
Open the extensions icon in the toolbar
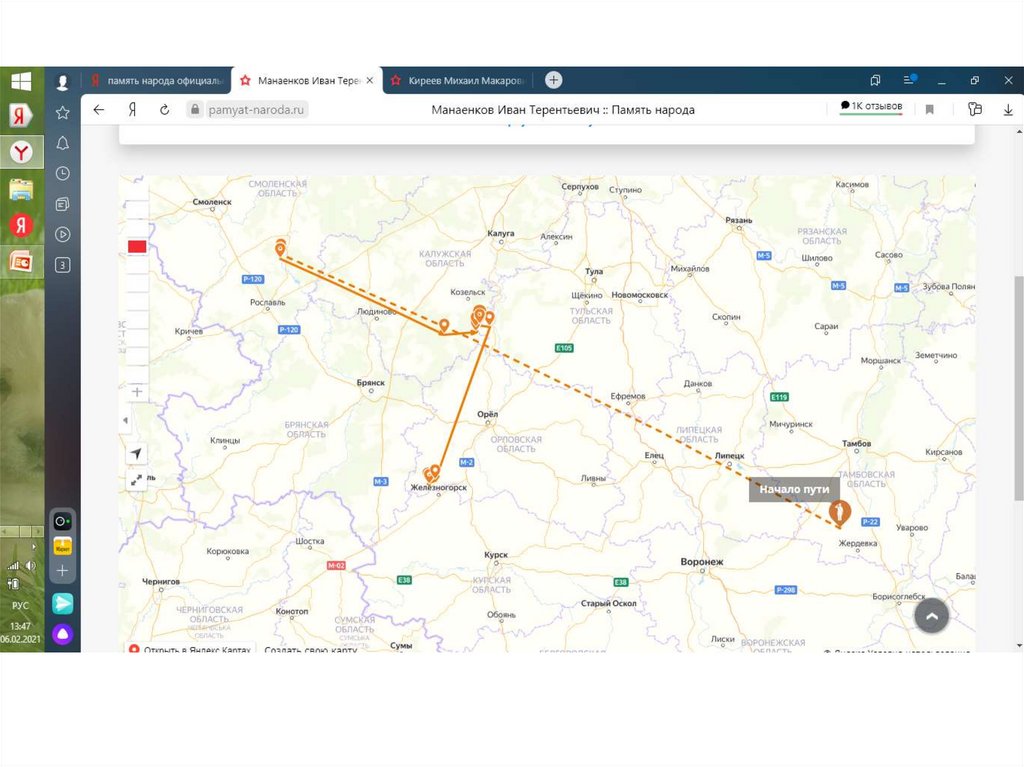[x=975, y=109]
